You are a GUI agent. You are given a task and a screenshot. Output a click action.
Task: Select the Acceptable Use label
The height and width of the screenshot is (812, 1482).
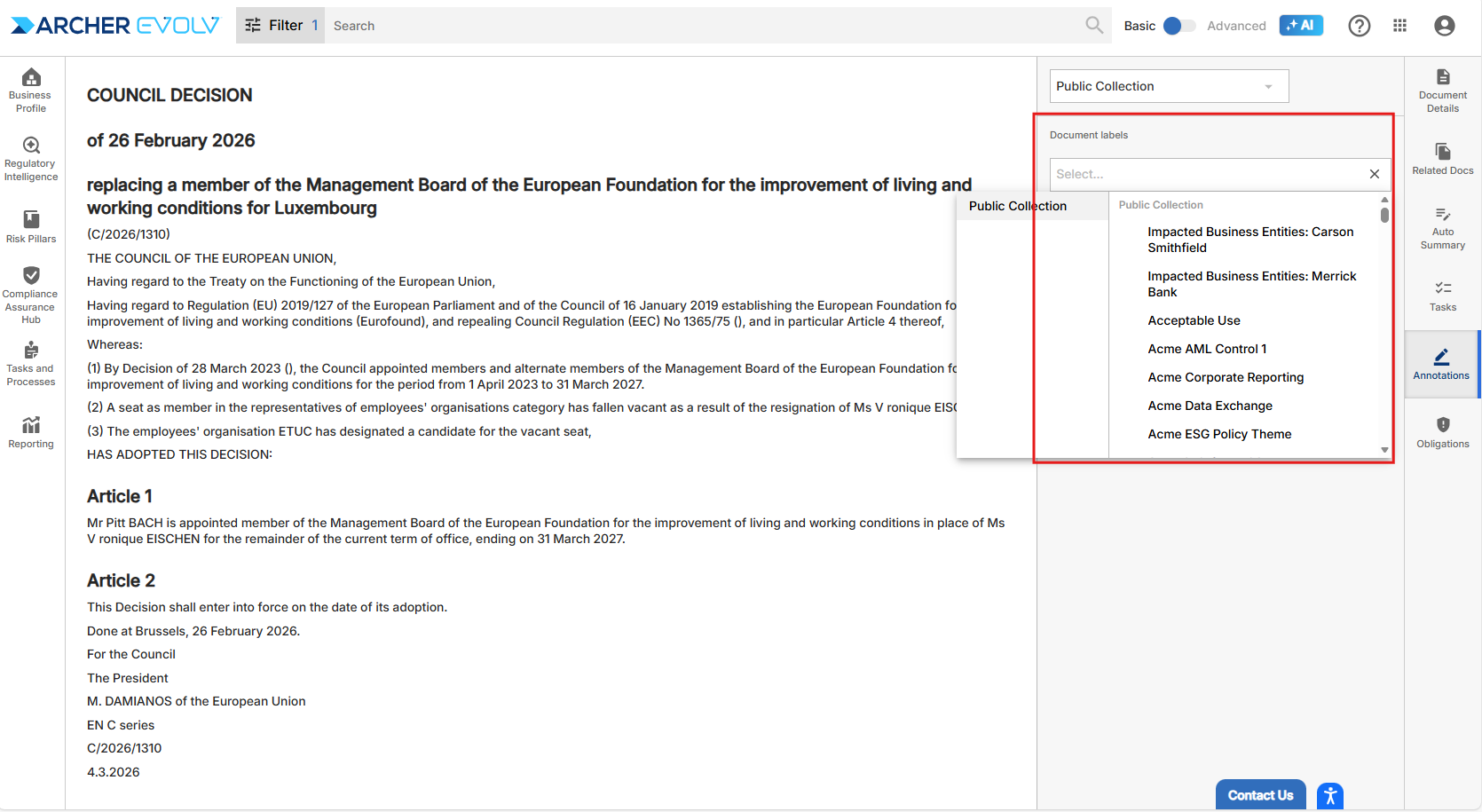pos(1194,320)
